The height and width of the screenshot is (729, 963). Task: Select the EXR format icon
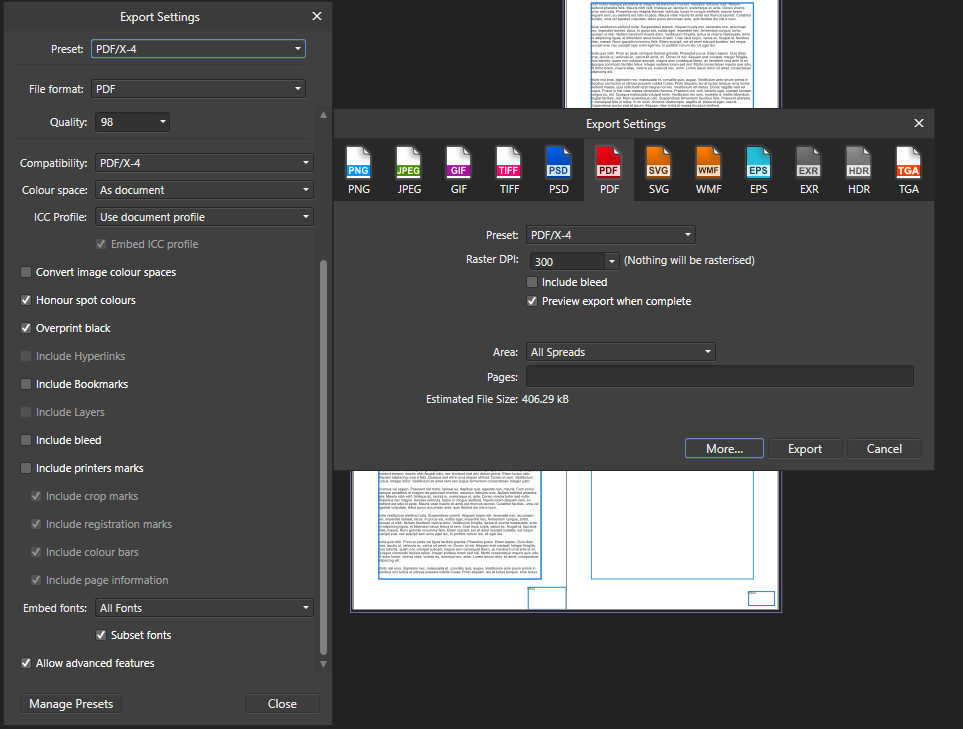point(808,168)
